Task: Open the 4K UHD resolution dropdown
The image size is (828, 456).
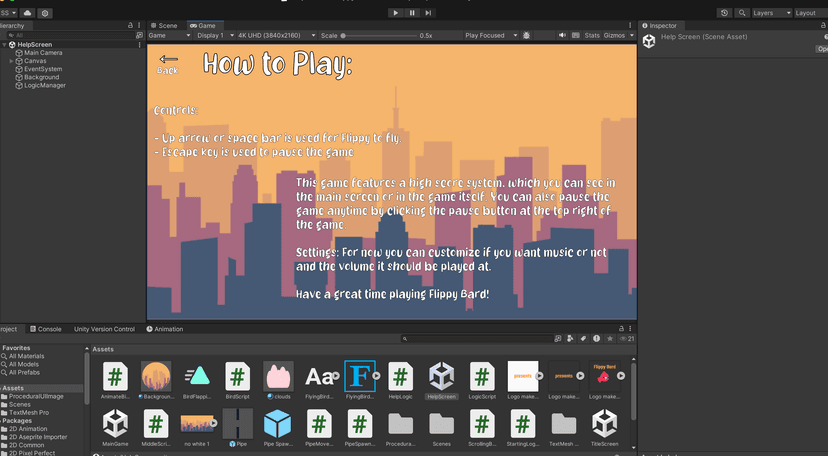Action: [x=263, y=35]
